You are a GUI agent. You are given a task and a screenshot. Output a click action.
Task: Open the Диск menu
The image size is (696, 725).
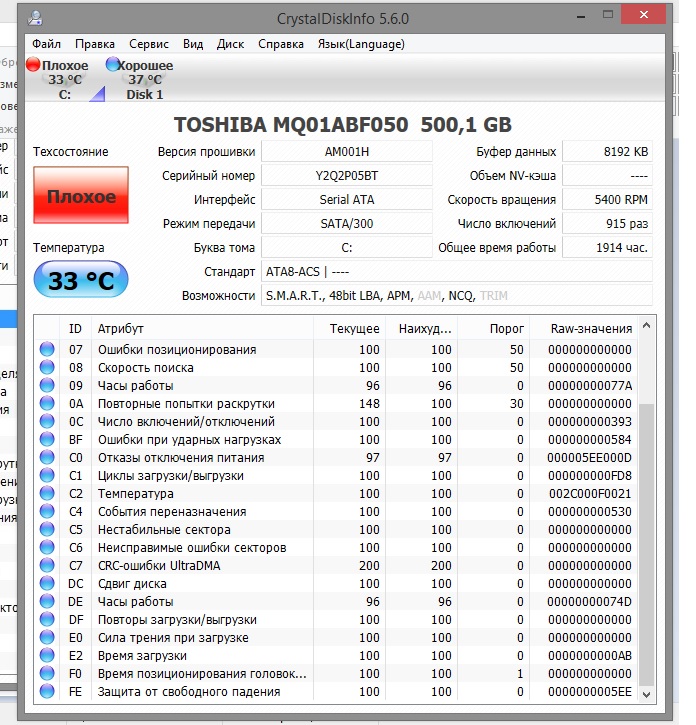[x=230, y=44]
